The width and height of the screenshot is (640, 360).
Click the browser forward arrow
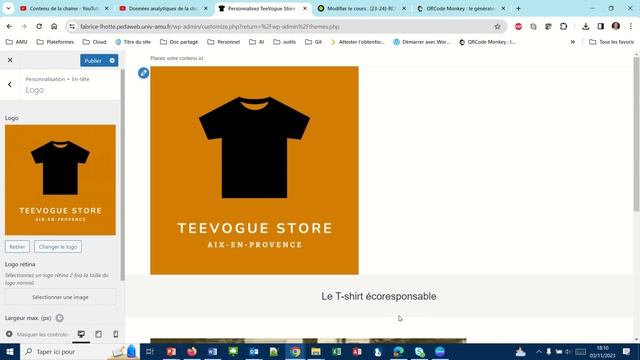click(24, 27)
